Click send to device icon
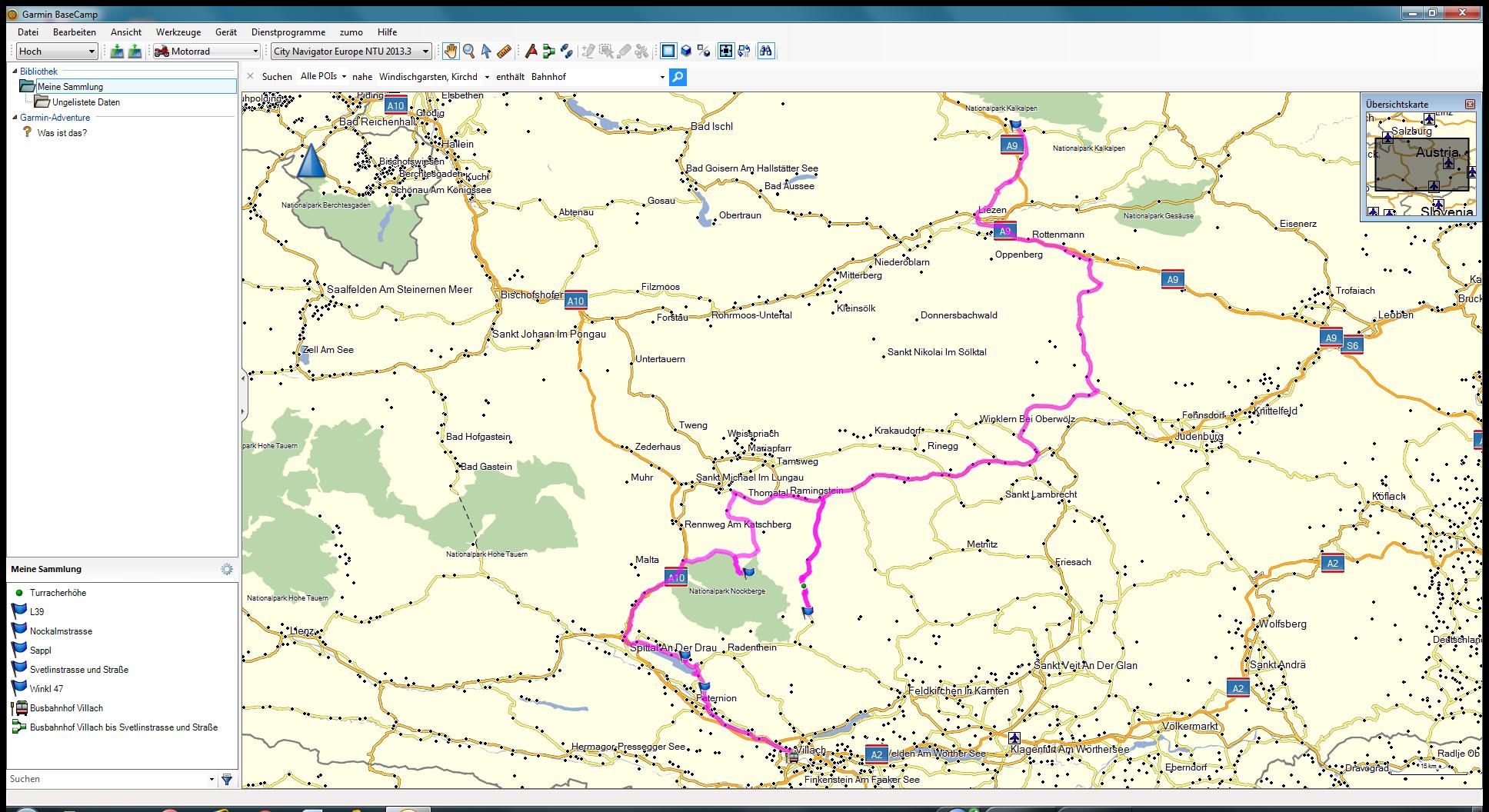The width and height of the screenshot is (1489, 812). coord(117,52)
